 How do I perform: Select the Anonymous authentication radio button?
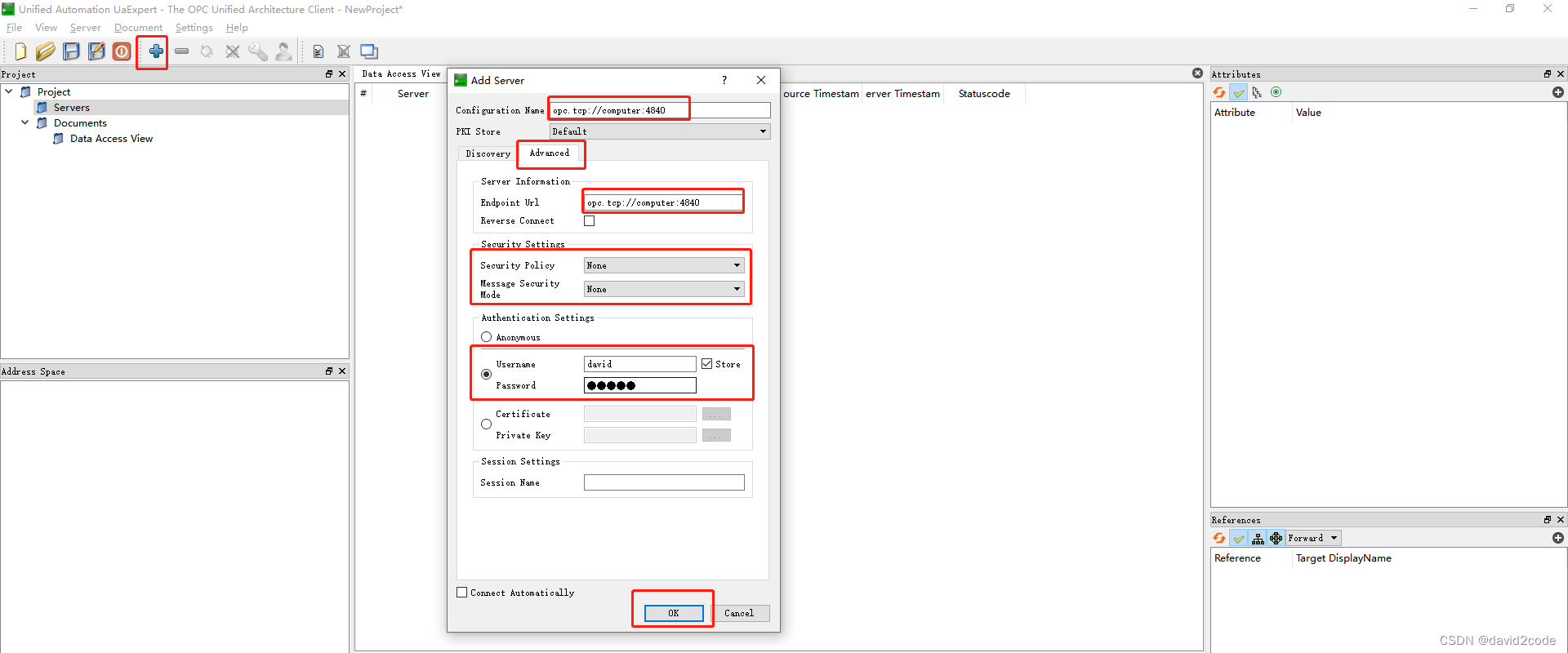coord(487,337)
